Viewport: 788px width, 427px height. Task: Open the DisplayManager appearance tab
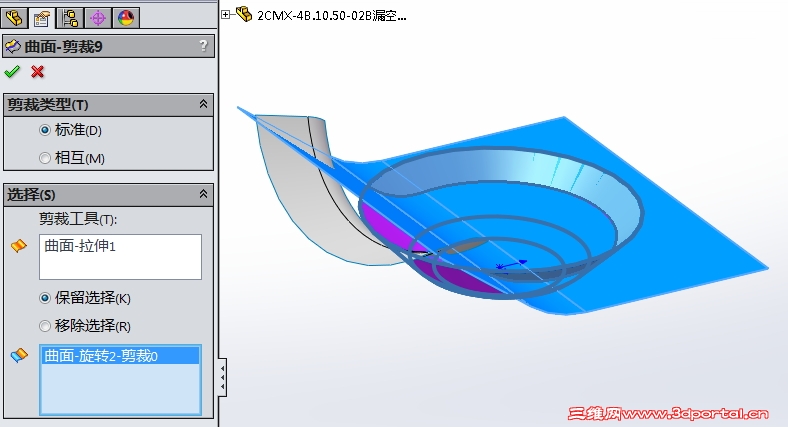(126, 19)
